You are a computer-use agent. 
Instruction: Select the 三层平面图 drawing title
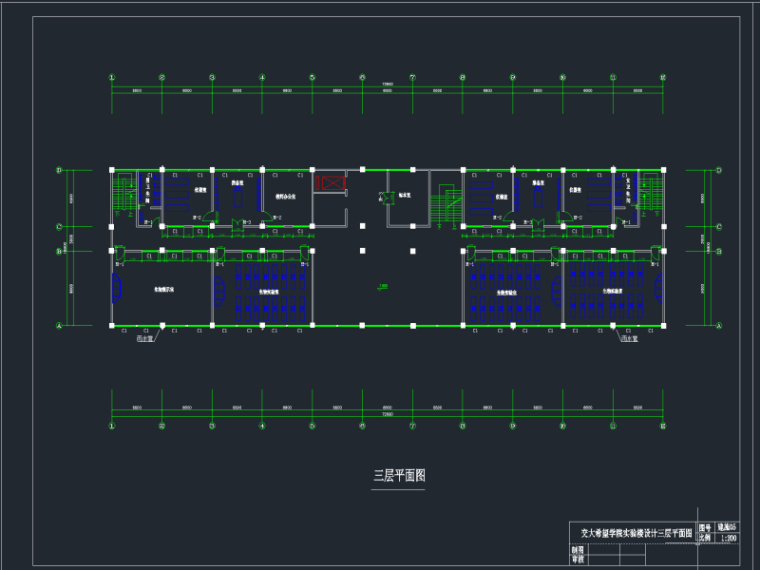tap(399, 476)
